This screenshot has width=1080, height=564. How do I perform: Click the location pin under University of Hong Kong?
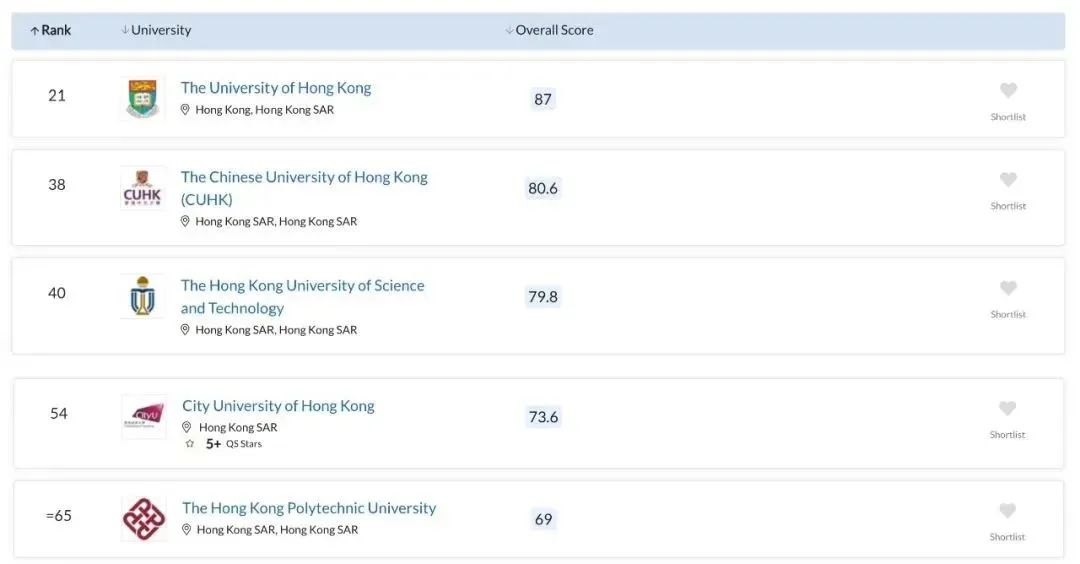[x=185, y=110]
